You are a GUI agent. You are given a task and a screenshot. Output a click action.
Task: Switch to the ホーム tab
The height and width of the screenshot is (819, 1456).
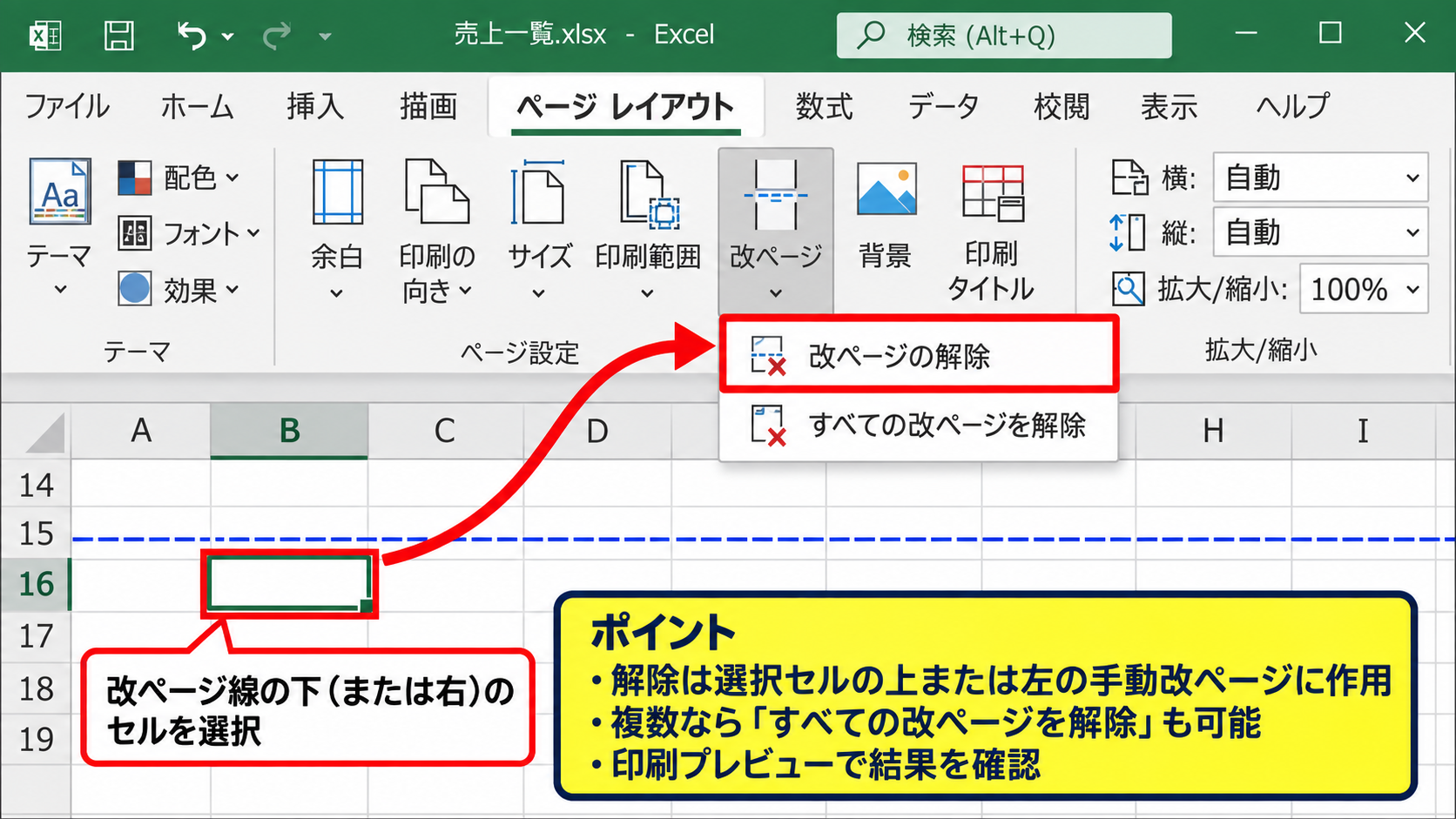197,106
